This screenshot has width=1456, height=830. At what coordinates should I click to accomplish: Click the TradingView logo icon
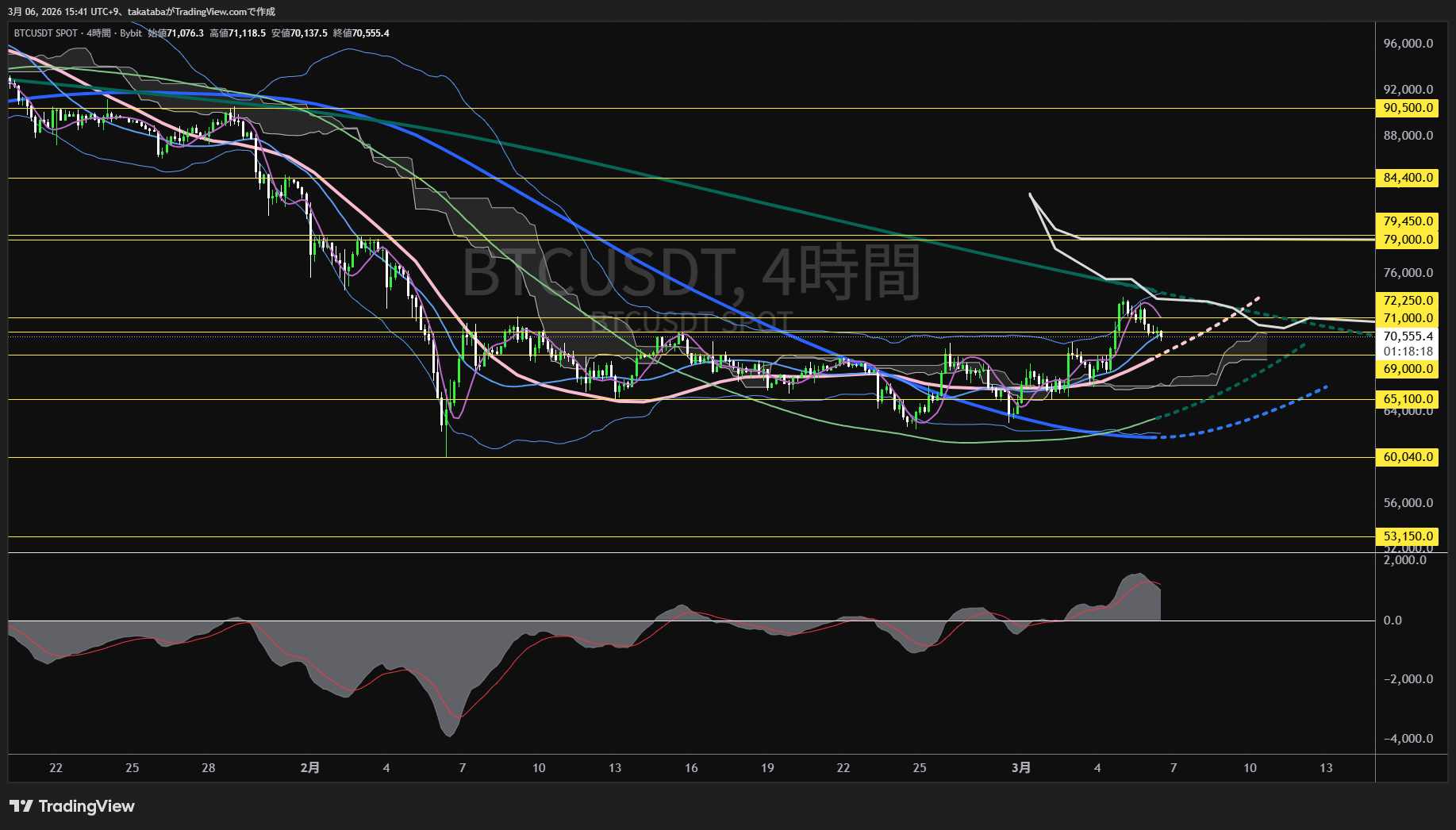[x=21, y=806]
